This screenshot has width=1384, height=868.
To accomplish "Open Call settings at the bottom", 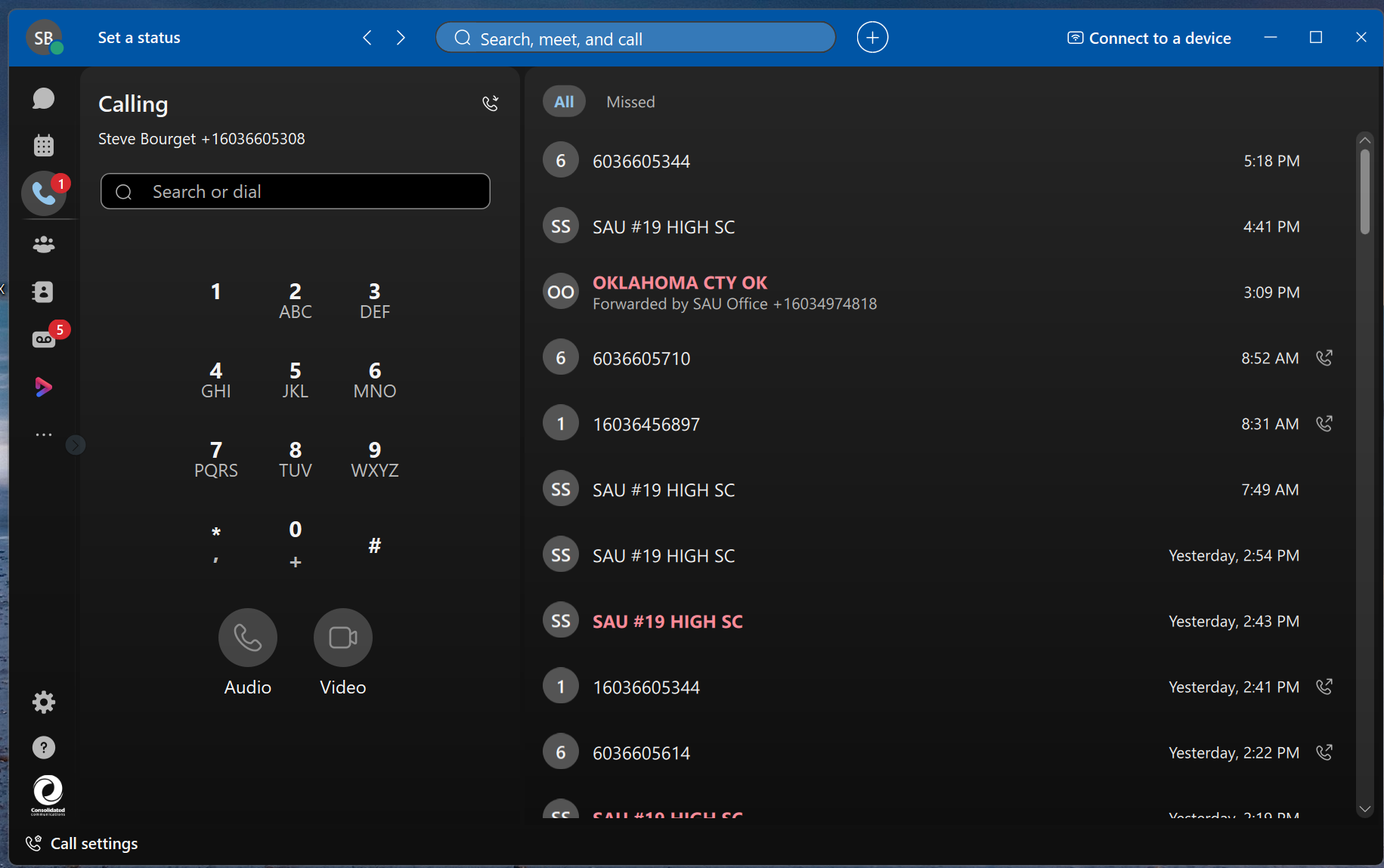I will (82, 844).
